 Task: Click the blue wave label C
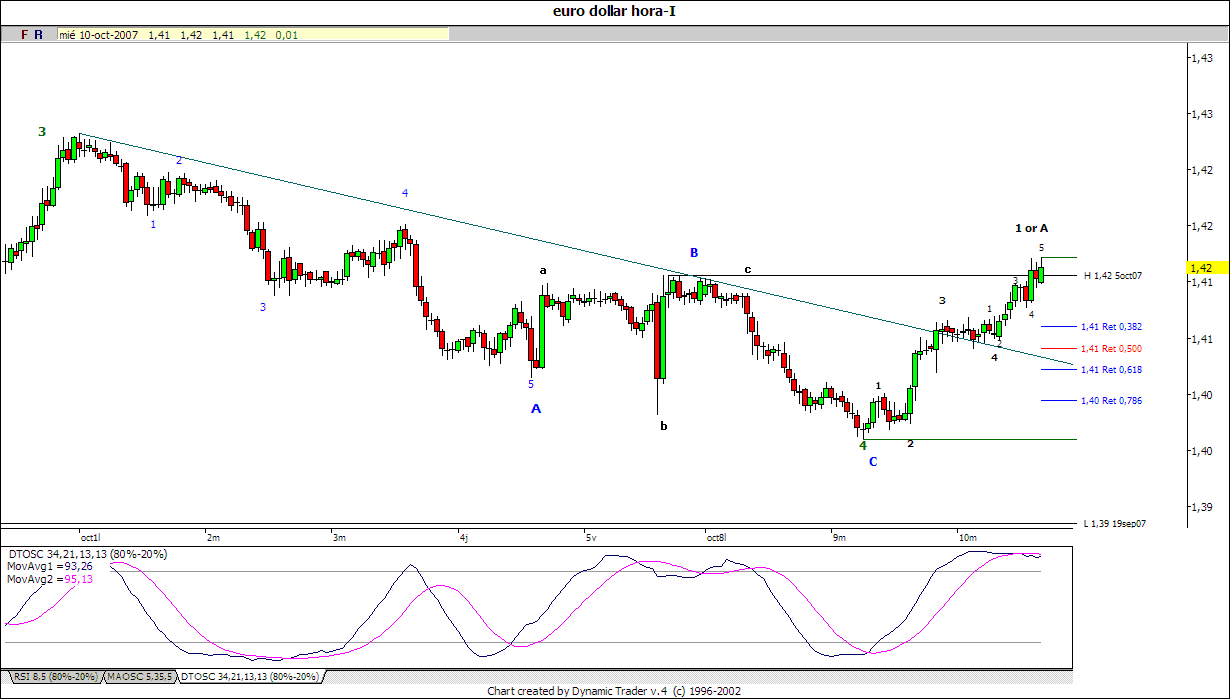[x=873, y=461]
